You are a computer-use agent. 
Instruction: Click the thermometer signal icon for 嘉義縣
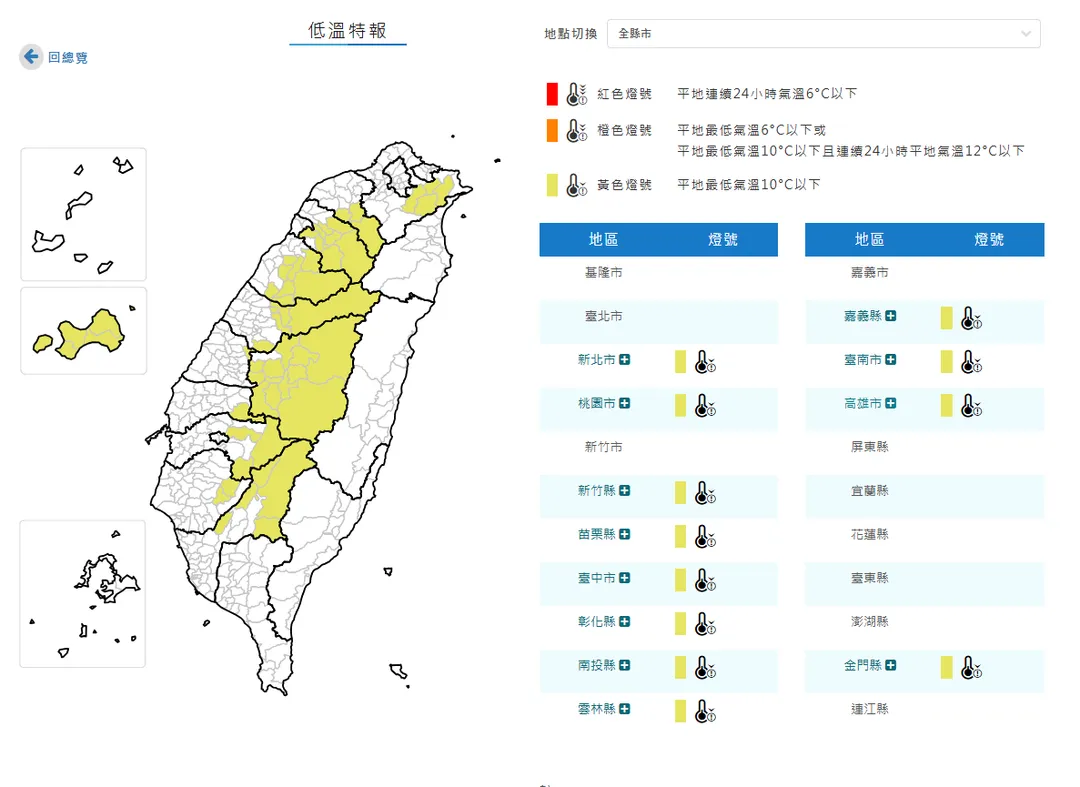[x=971, y=318]
